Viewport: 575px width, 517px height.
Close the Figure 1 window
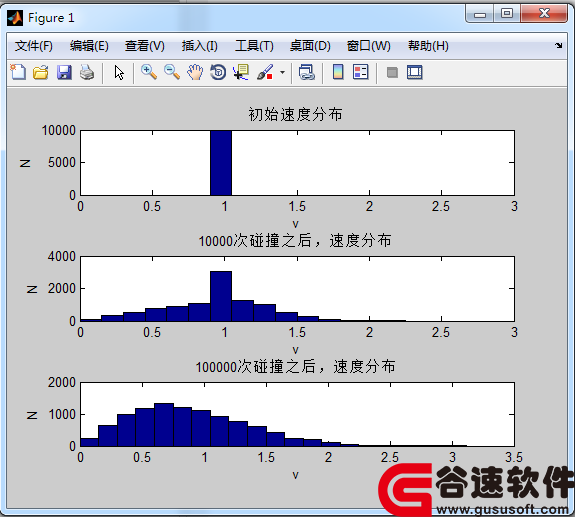pos(544,14)
